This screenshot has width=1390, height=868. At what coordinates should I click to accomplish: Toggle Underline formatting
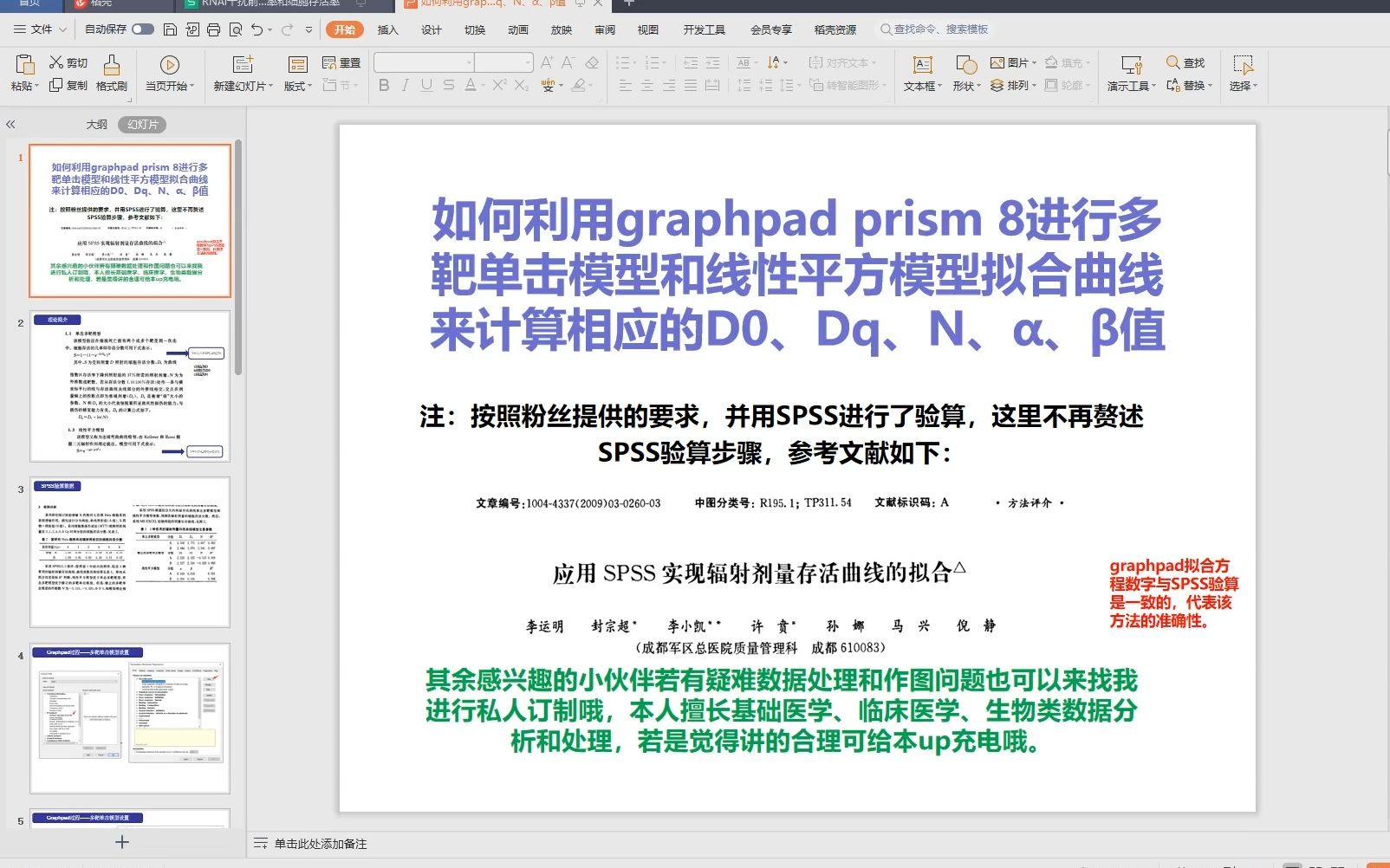pyautogui.click(x=426, y=85)
